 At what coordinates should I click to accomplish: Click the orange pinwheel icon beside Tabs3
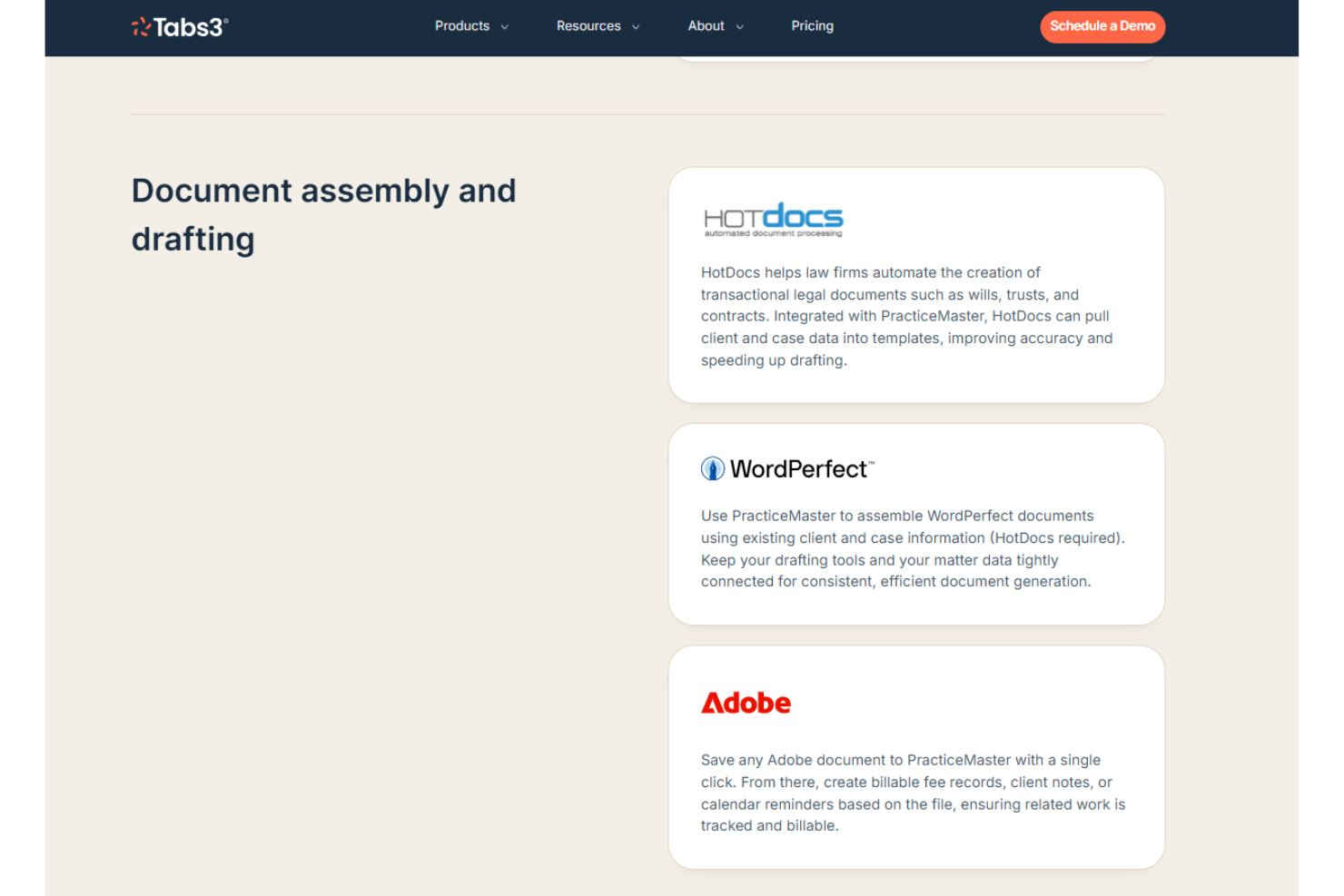[142, 26]
